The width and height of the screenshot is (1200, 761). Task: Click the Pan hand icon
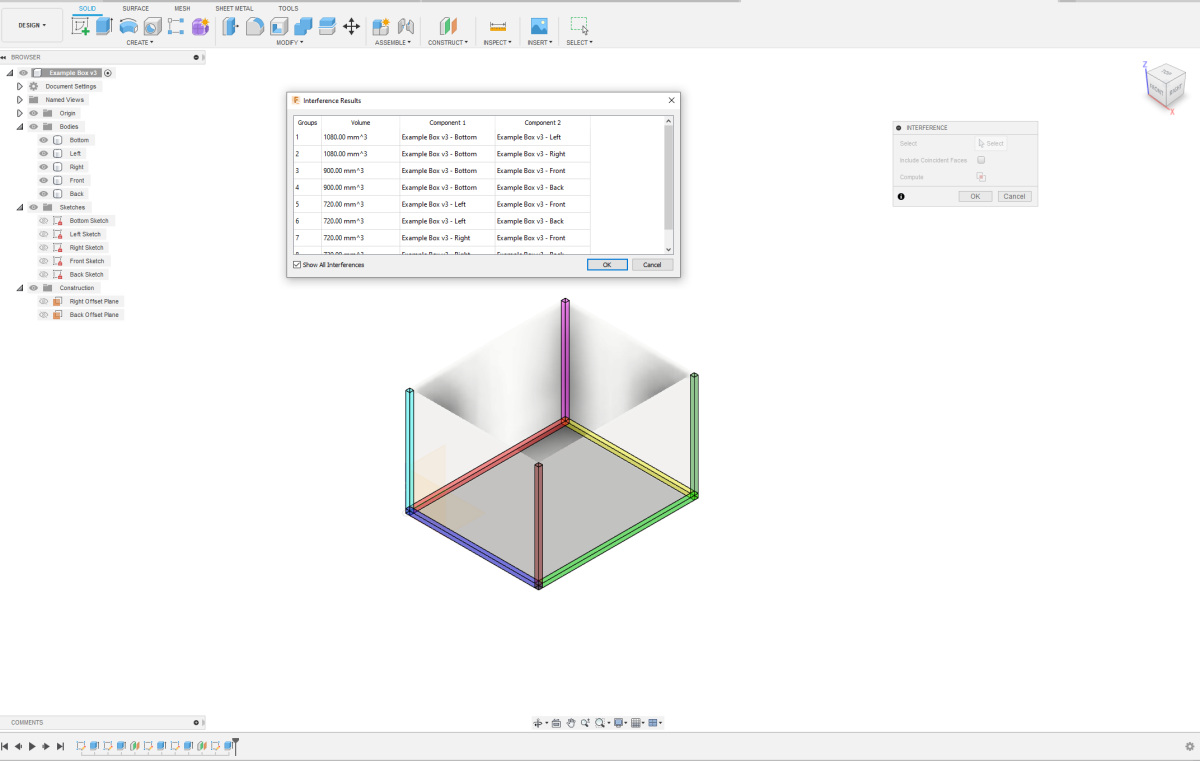point(571,723)
